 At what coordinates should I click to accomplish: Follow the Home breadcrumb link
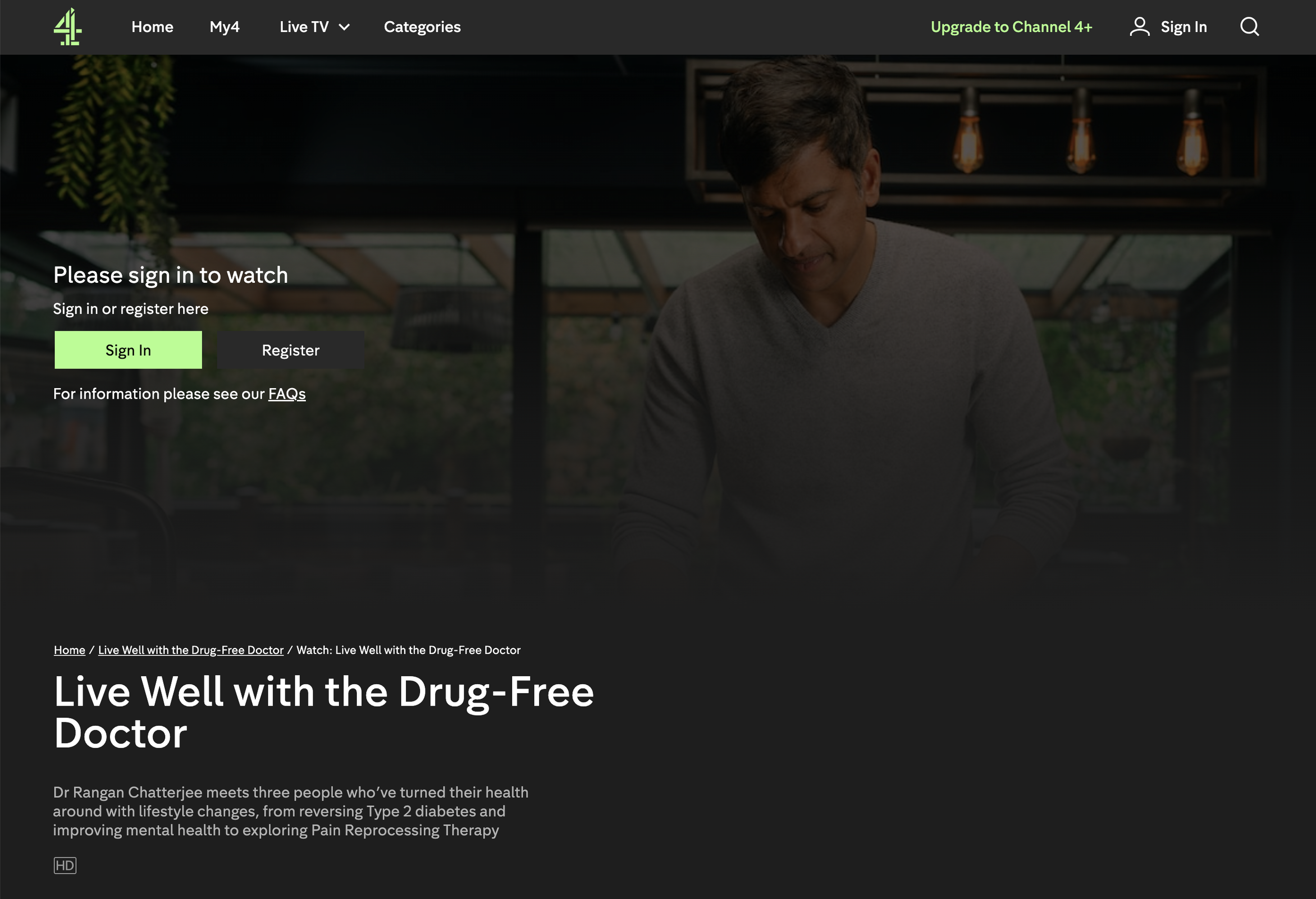point(69,650)
